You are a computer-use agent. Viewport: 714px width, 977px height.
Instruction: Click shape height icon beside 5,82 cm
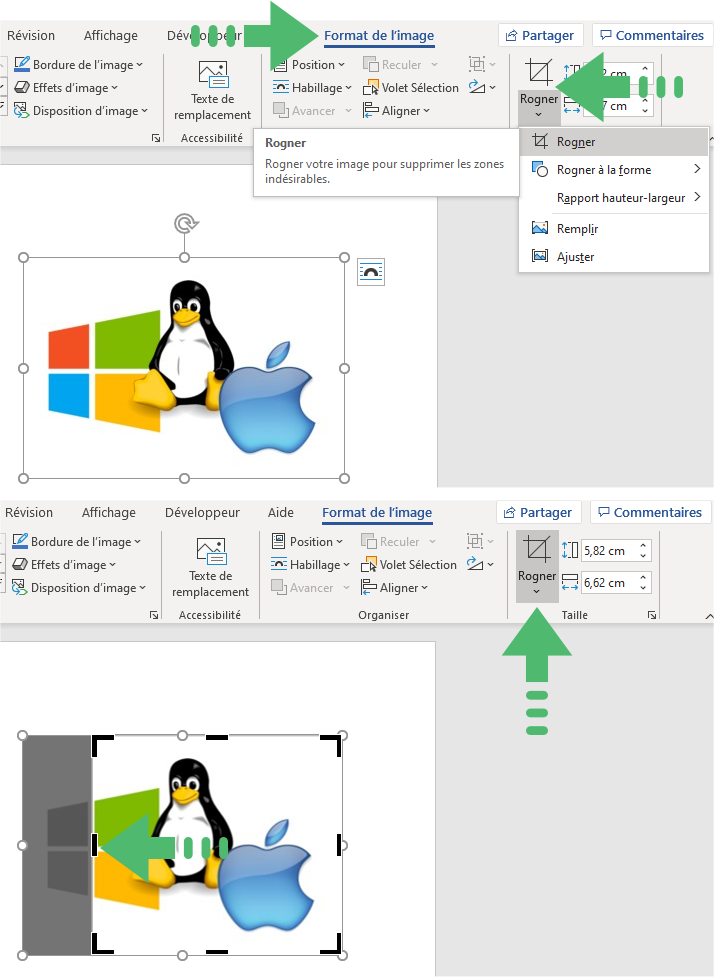(x=569, y=550)
